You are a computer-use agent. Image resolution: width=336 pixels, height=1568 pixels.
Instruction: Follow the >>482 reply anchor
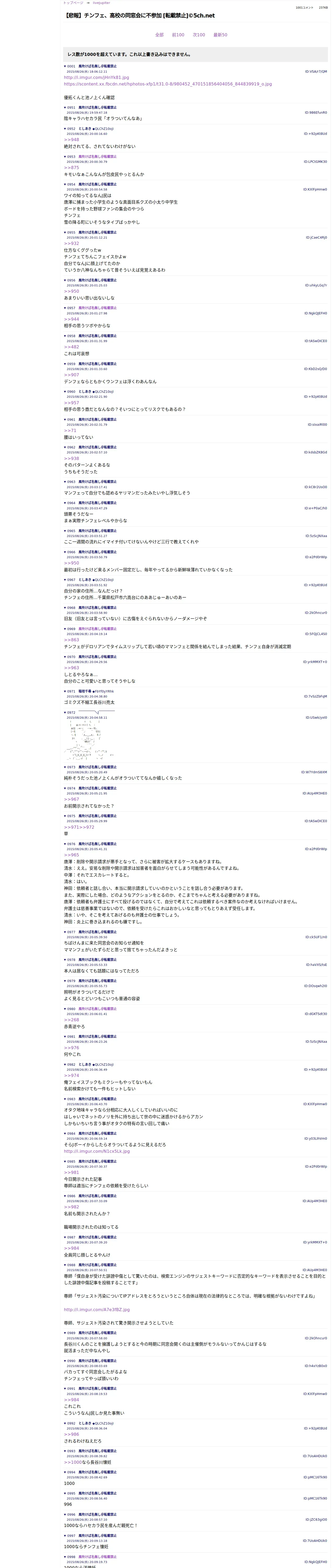click(71, 347)
